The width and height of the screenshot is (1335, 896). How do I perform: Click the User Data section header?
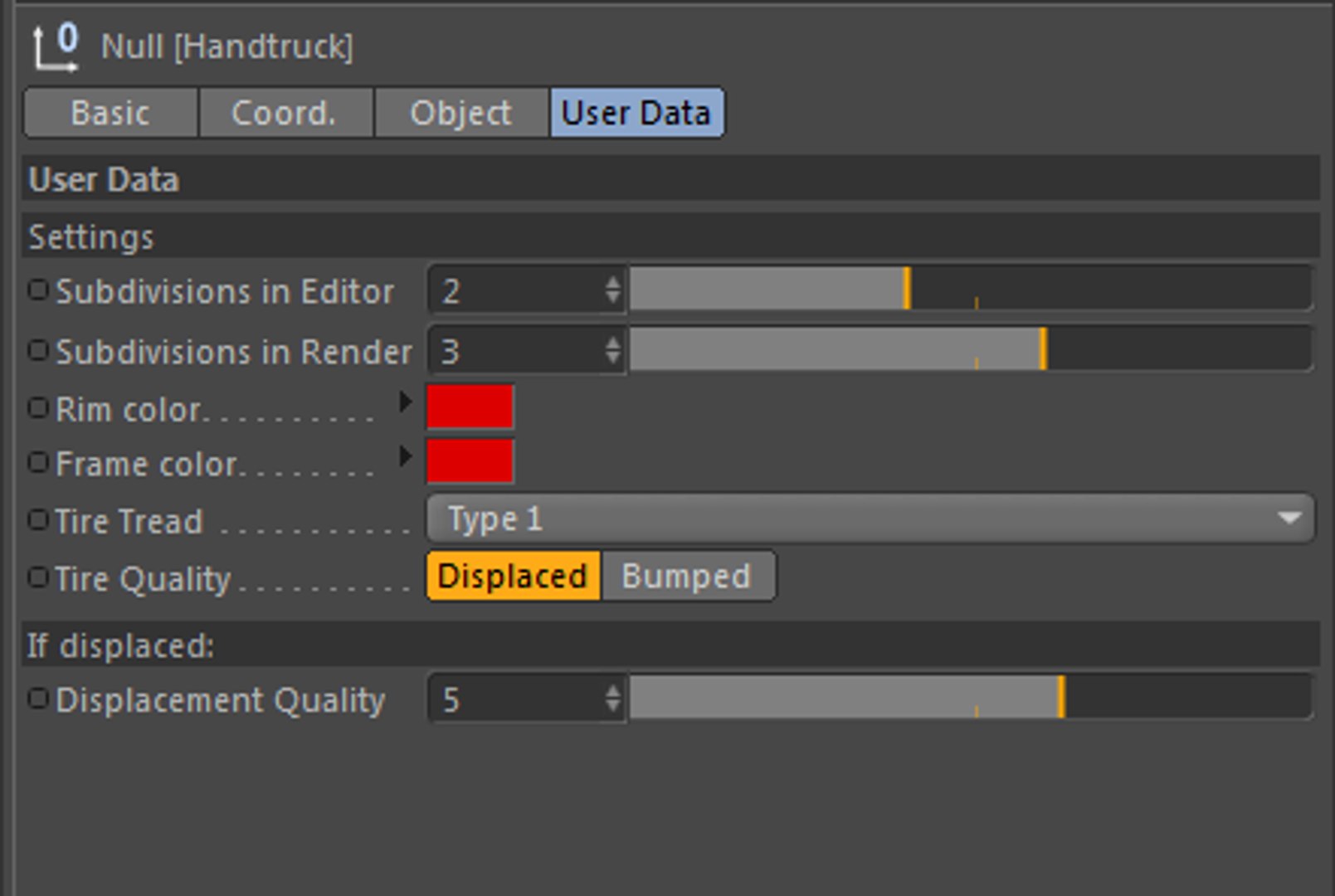tap(670, 178)
